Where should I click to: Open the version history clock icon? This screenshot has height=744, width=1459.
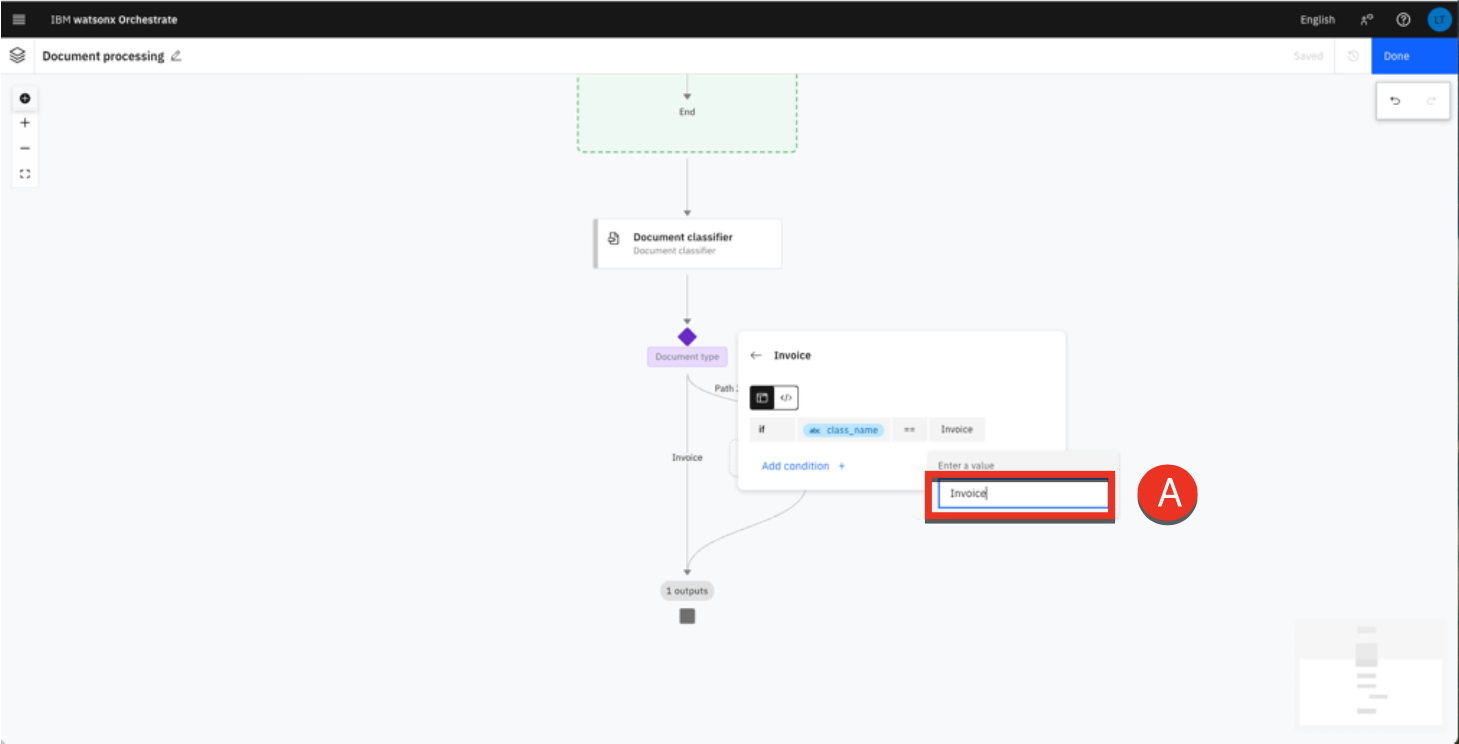coord(1353,56)
